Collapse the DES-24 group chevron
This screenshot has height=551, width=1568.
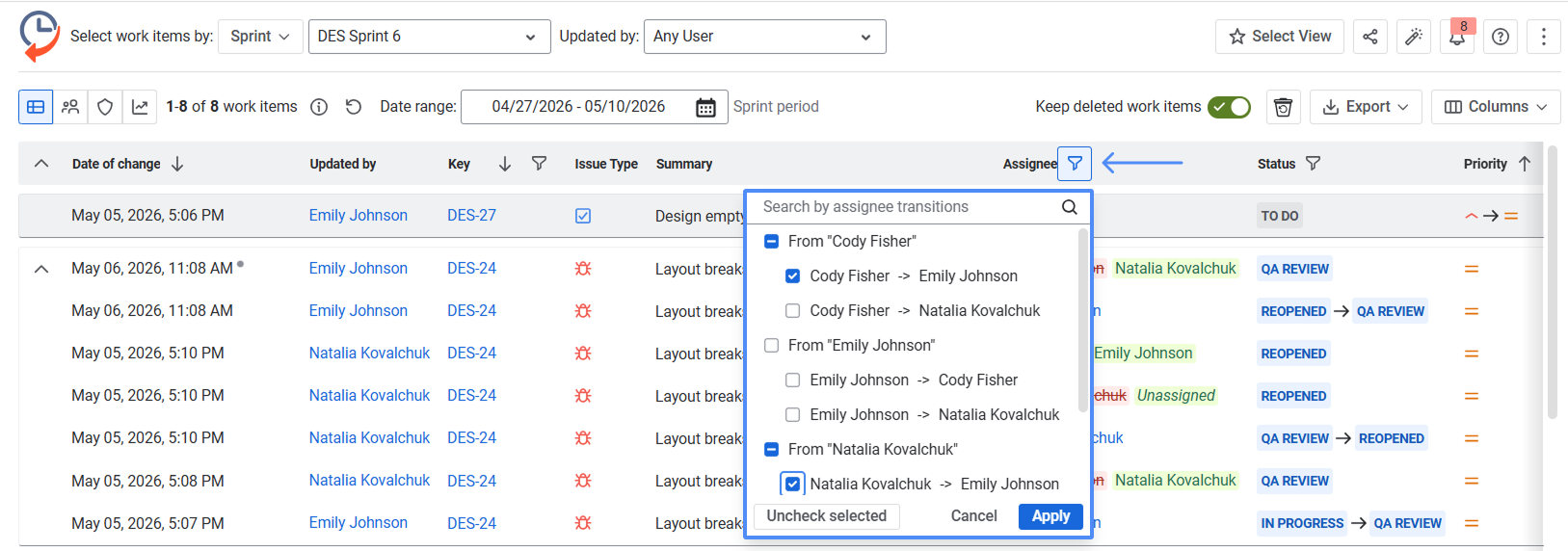coord(41,269)
